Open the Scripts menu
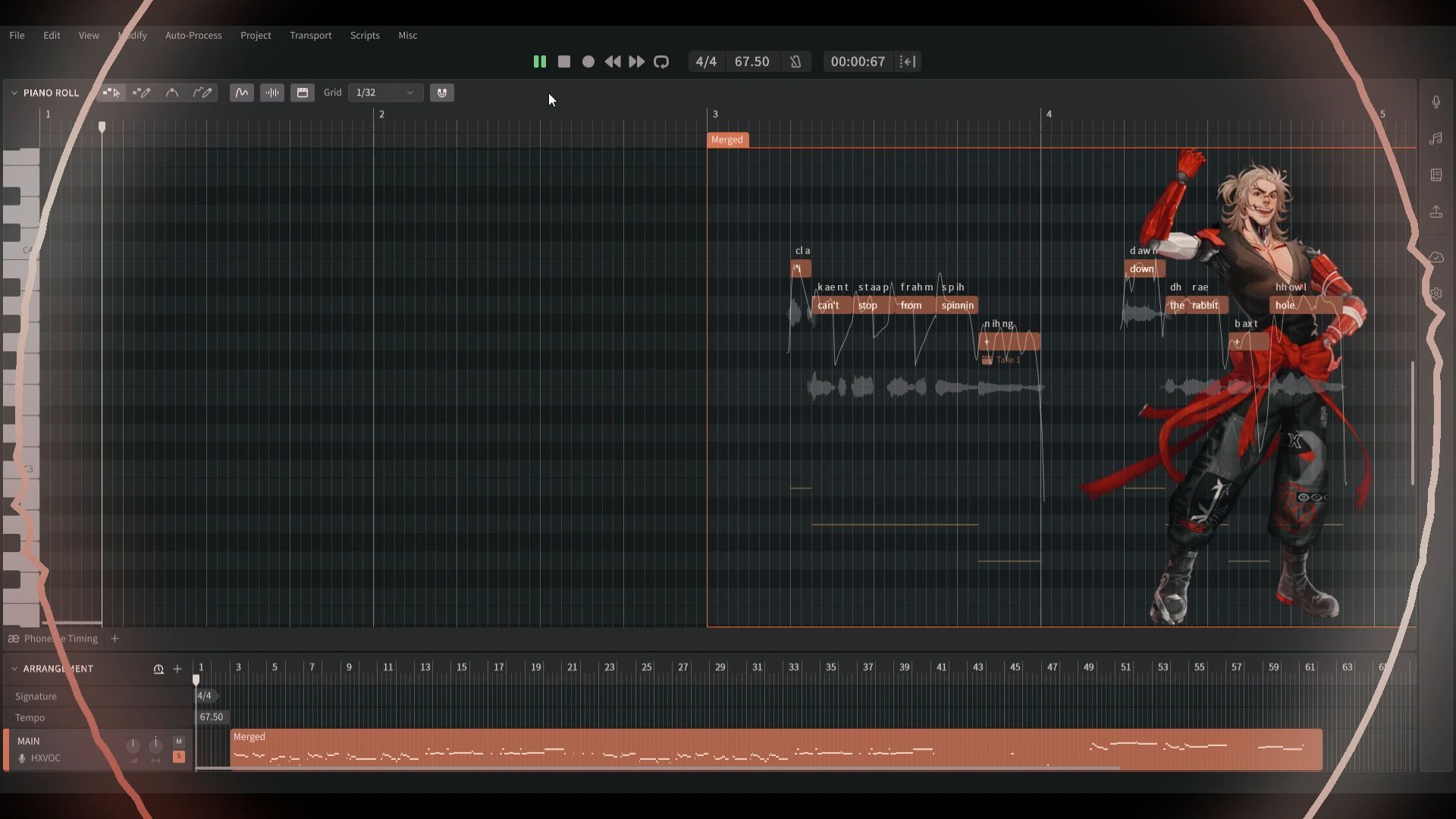Screen dimensions: 1456x819 [365, 36]
